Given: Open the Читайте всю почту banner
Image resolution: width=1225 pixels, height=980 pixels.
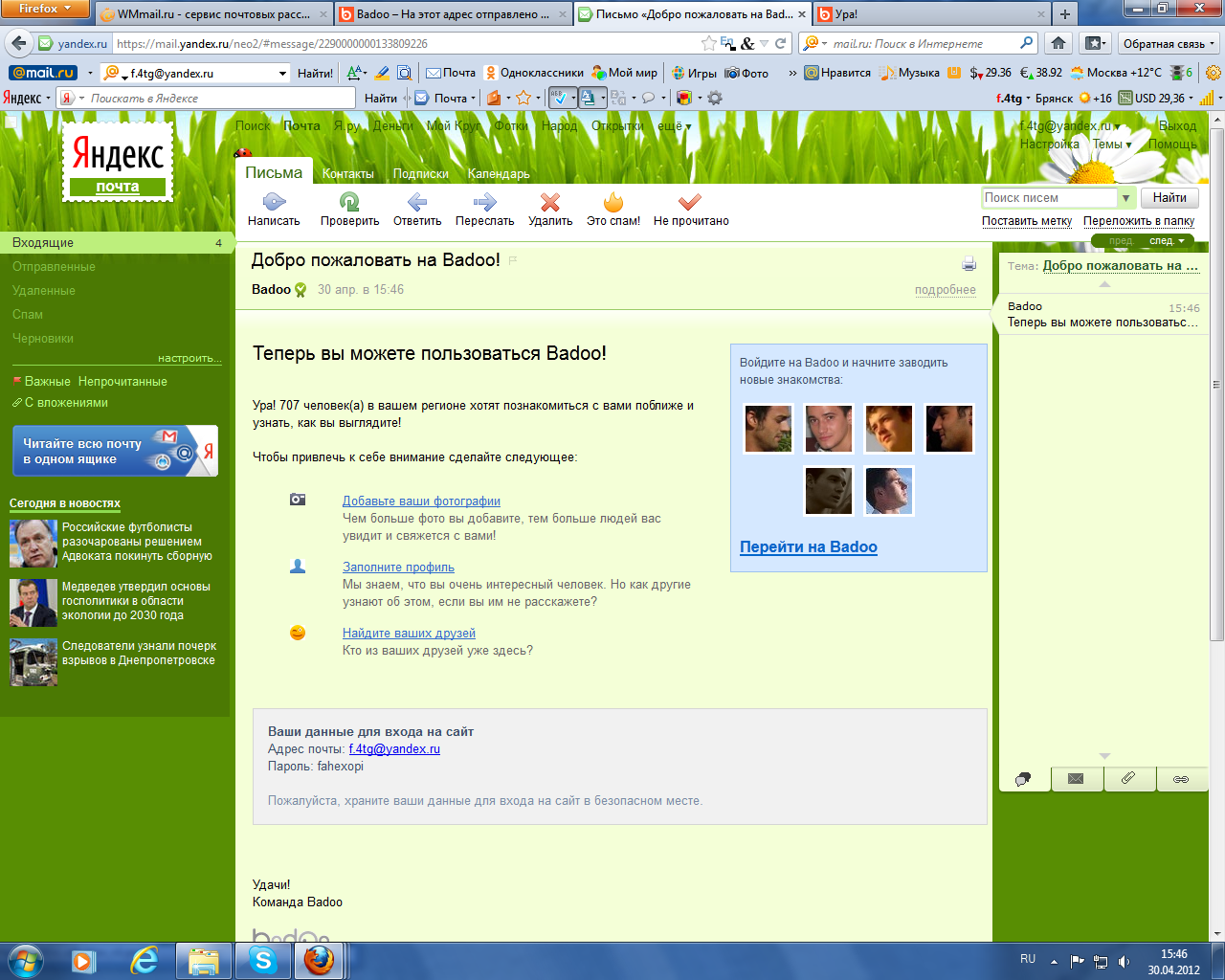Looking at the screenshot, I should (x=115, y=451).
